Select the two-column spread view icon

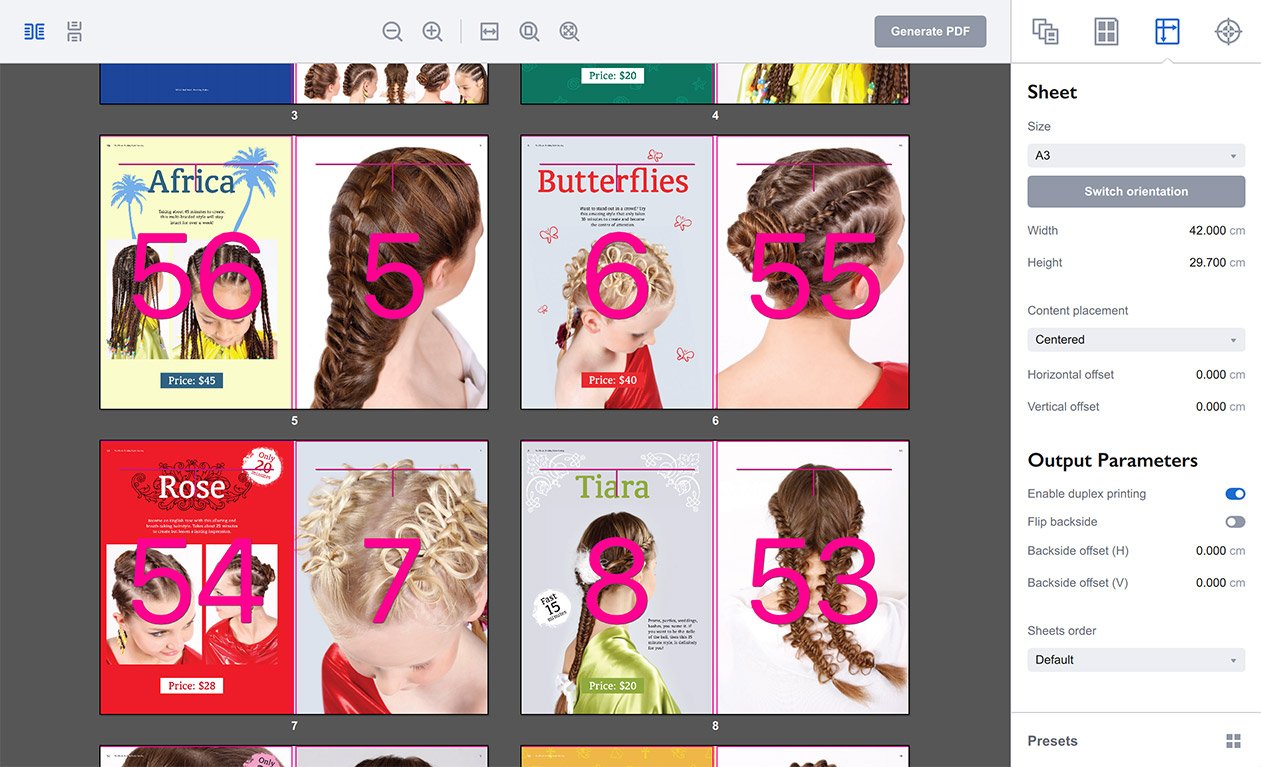tap(35, 32)
